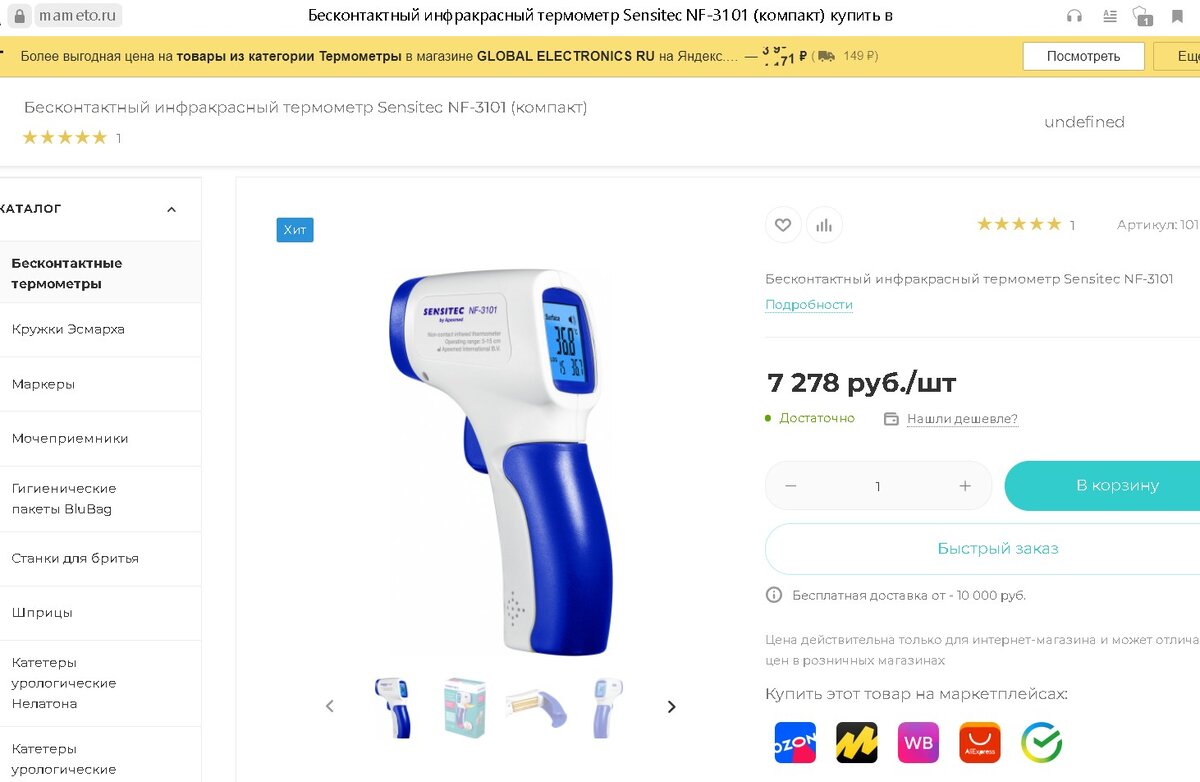Open Кружки Эсмарха category
The width and height of the screenshot is (1200, 782).
point(68,329)
